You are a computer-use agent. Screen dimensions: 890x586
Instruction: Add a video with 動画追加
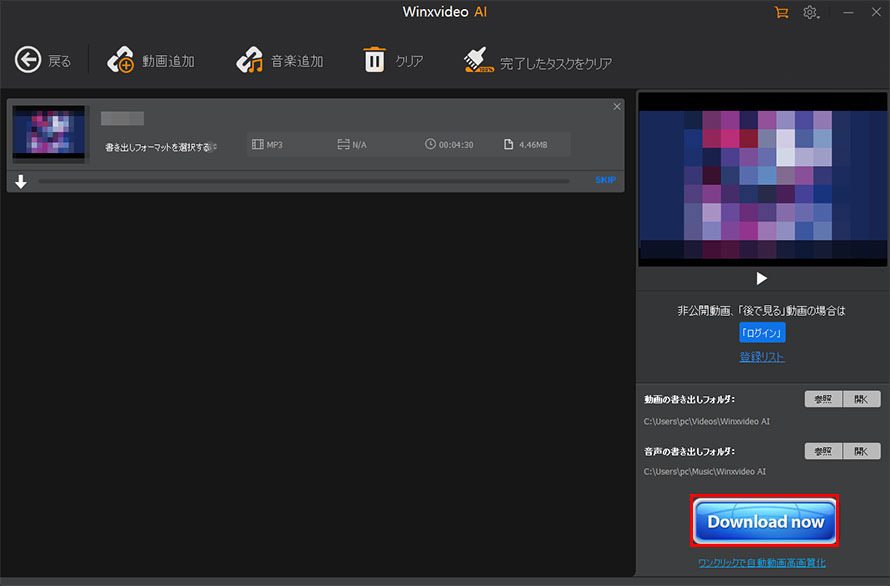click(x=151, y=60)
